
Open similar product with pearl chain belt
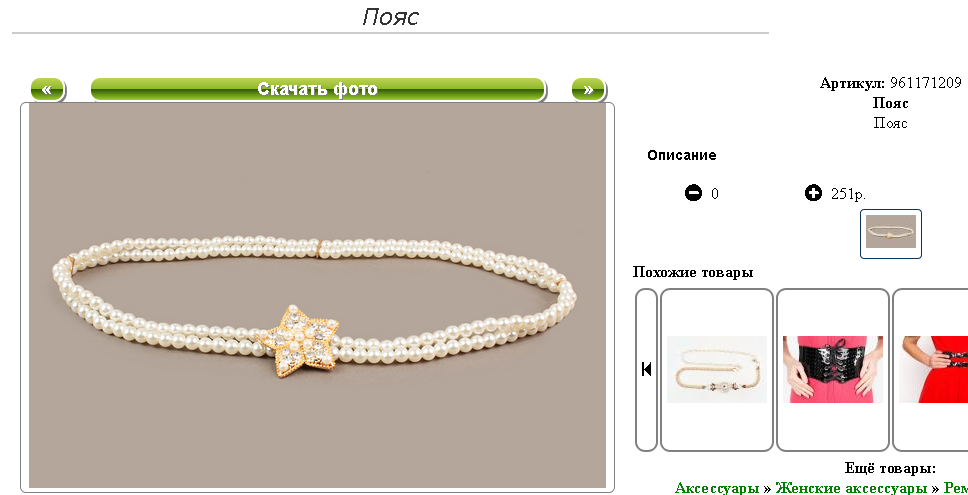point(717,369)
